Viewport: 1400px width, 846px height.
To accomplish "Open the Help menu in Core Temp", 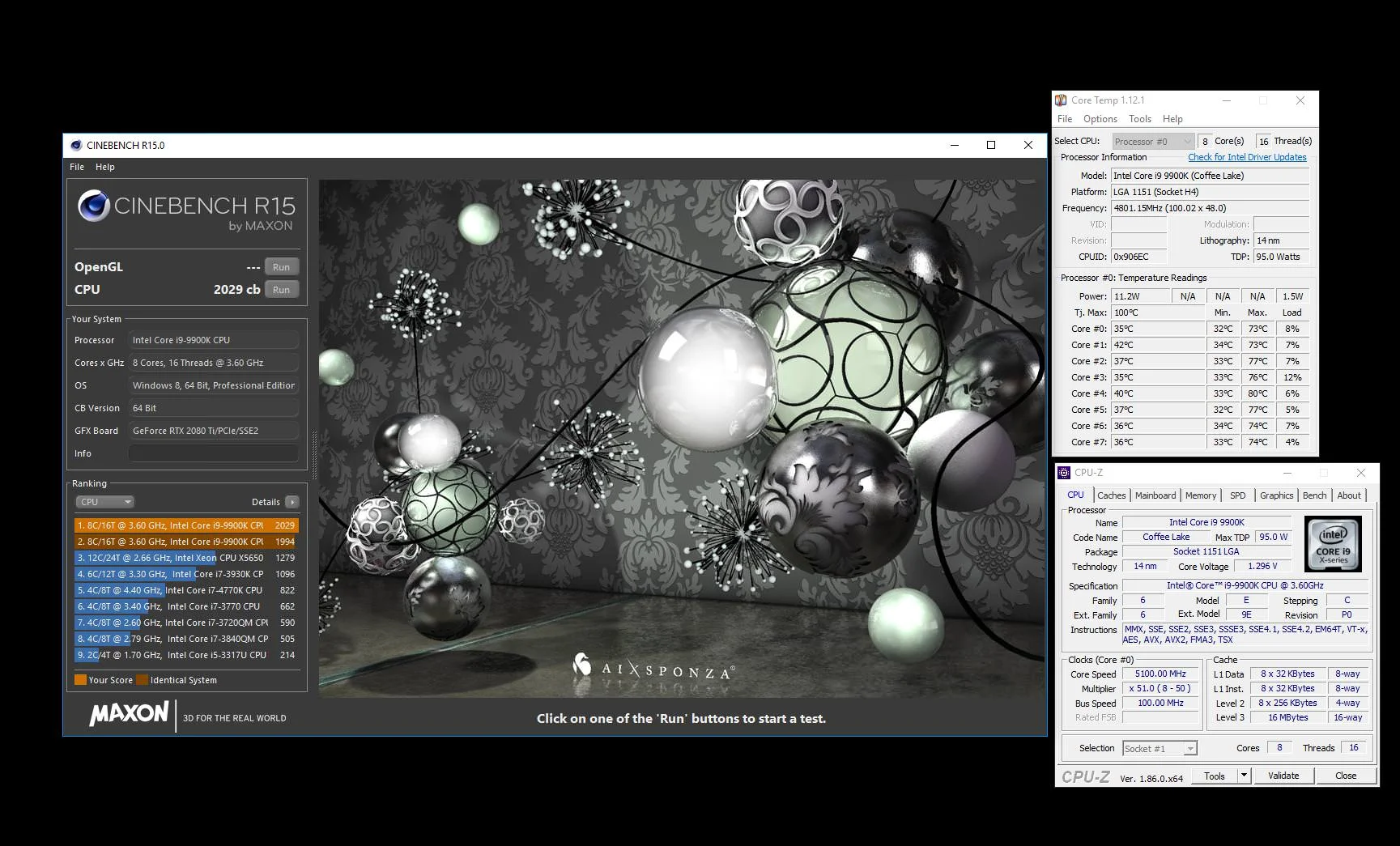I will [1172, 119].
